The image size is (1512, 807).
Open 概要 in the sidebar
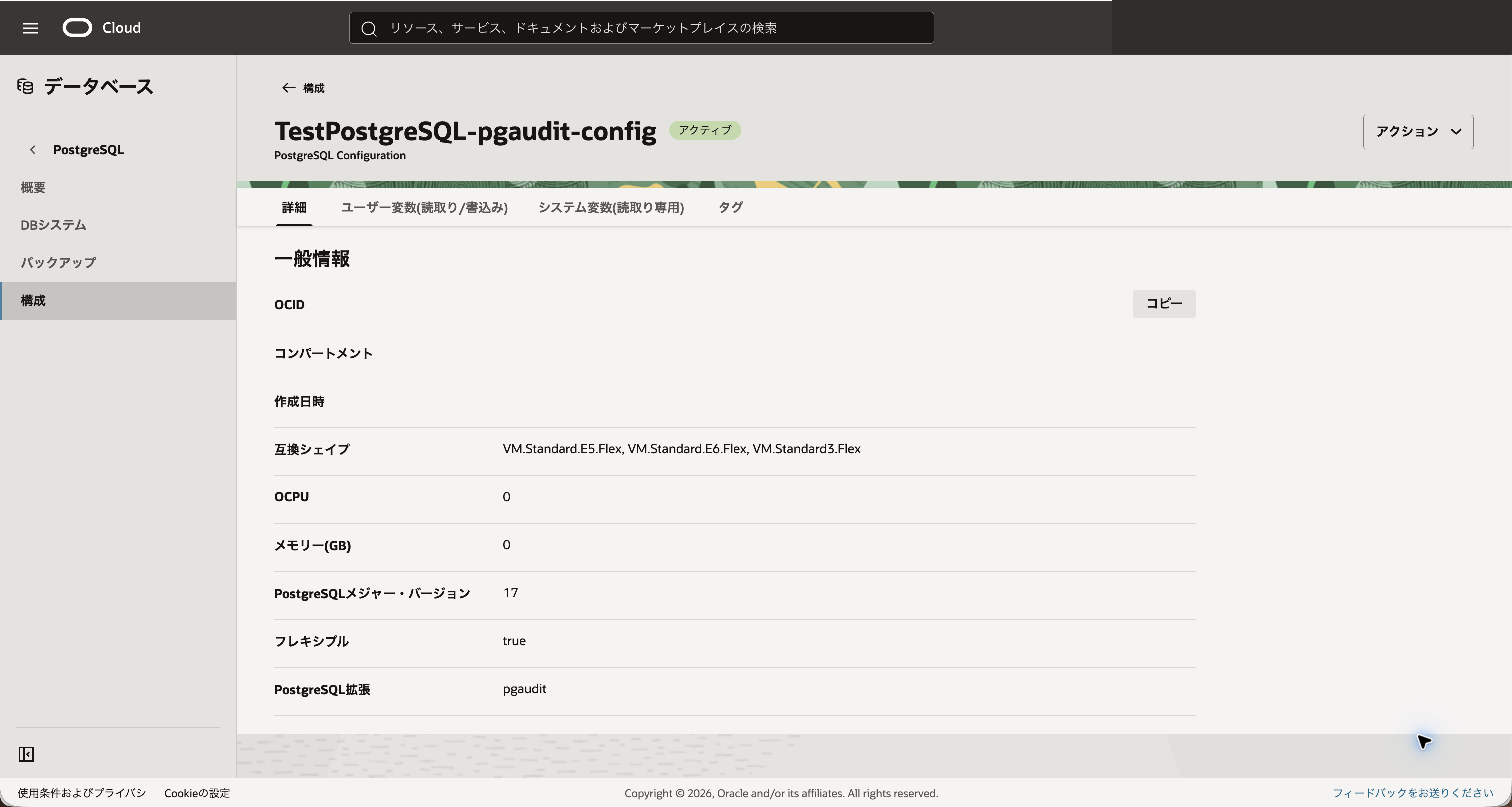coord(118,188)
